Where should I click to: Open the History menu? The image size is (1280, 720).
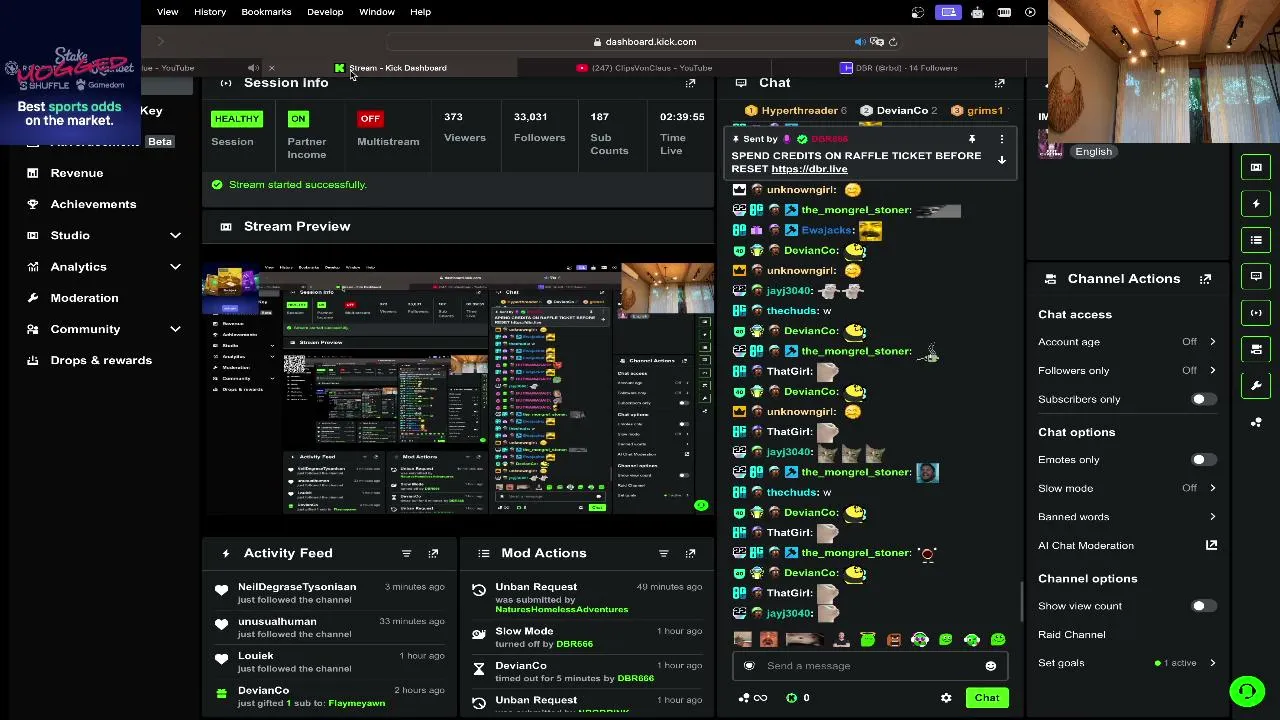pos(210,12)
